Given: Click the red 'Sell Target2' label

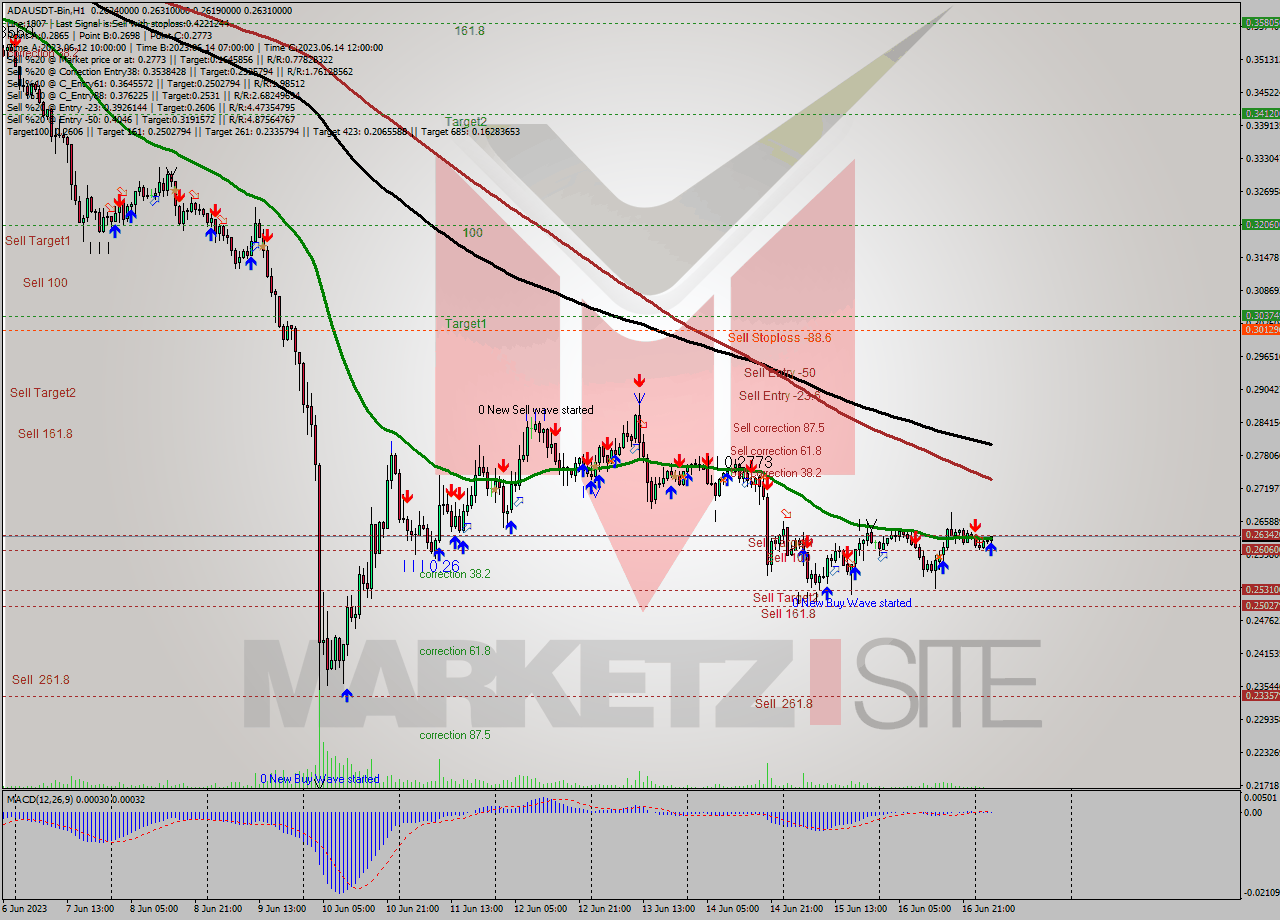Looking at the screenshot, I should pos(43,393).
